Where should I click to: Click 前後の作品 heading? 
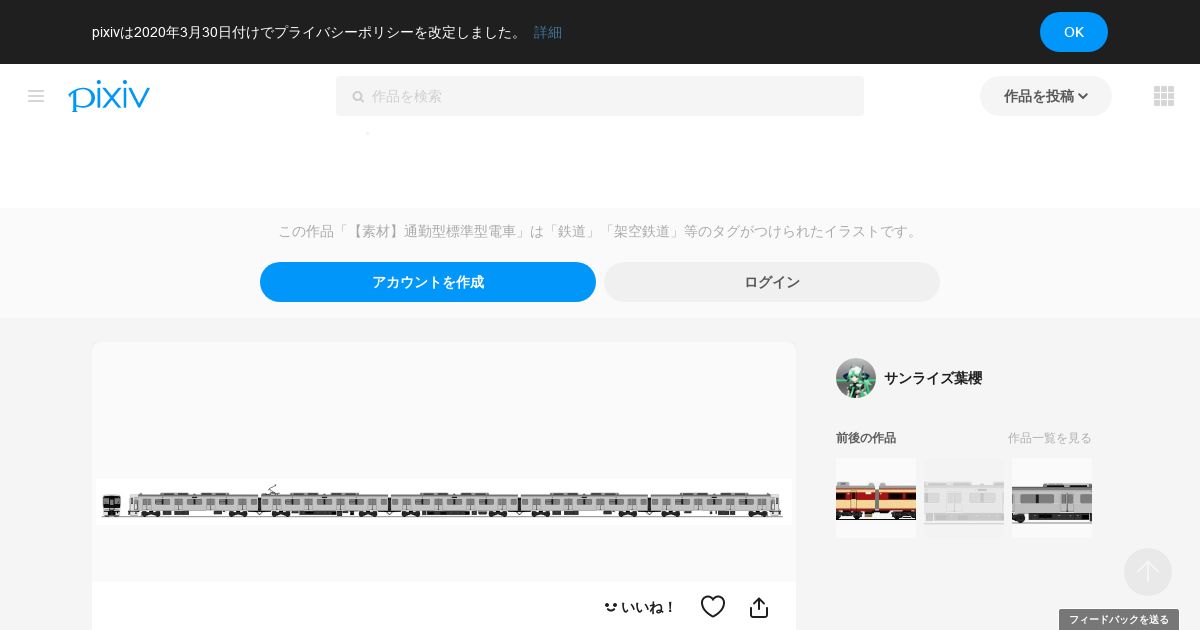pos(866,438)
